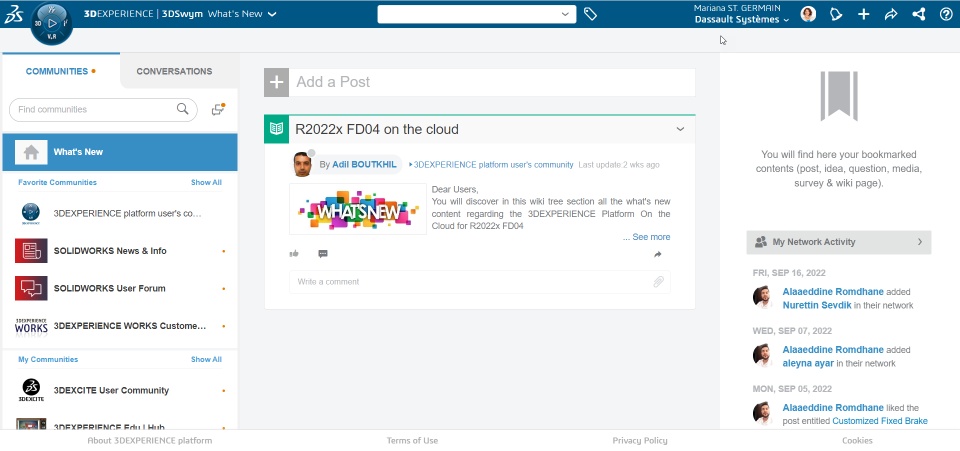Click Adil BOUTKHIL's avatar photo
Screen dimensions: 960x451
click(x=302, y=165)
